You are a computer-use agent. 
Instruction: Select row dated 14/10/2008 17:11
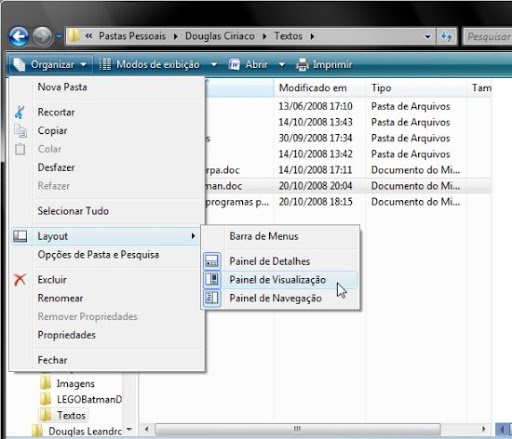click(x=315, y=170)
